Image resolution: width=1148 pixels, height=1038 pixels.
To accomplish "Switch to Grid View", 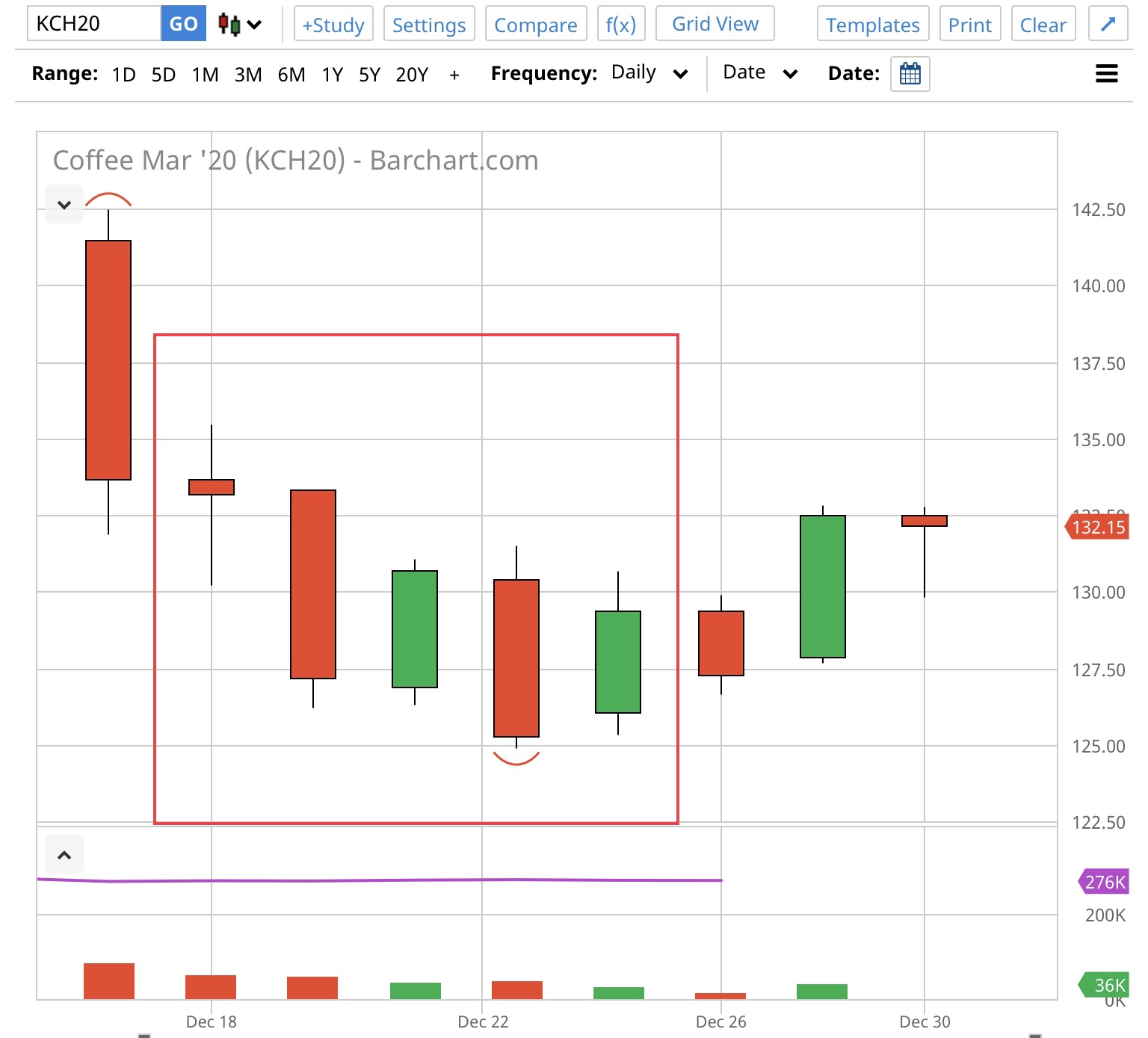I will pyautogui.click(x=715, y=24).
